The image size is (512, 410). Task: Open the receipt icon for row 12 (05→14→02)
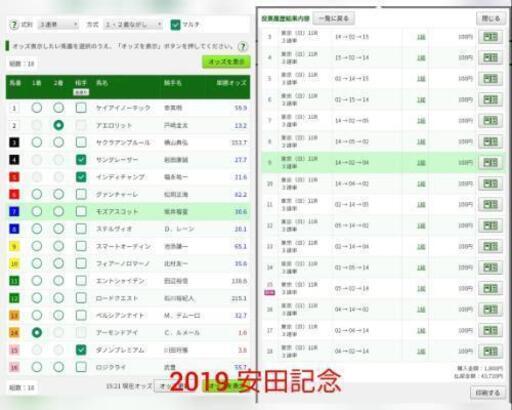pos(490,226)
